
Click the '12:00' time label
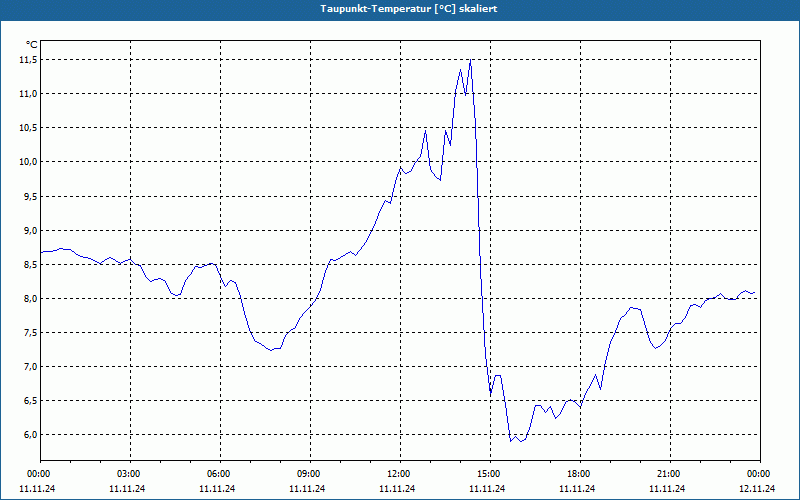click(x=399, y=474)
